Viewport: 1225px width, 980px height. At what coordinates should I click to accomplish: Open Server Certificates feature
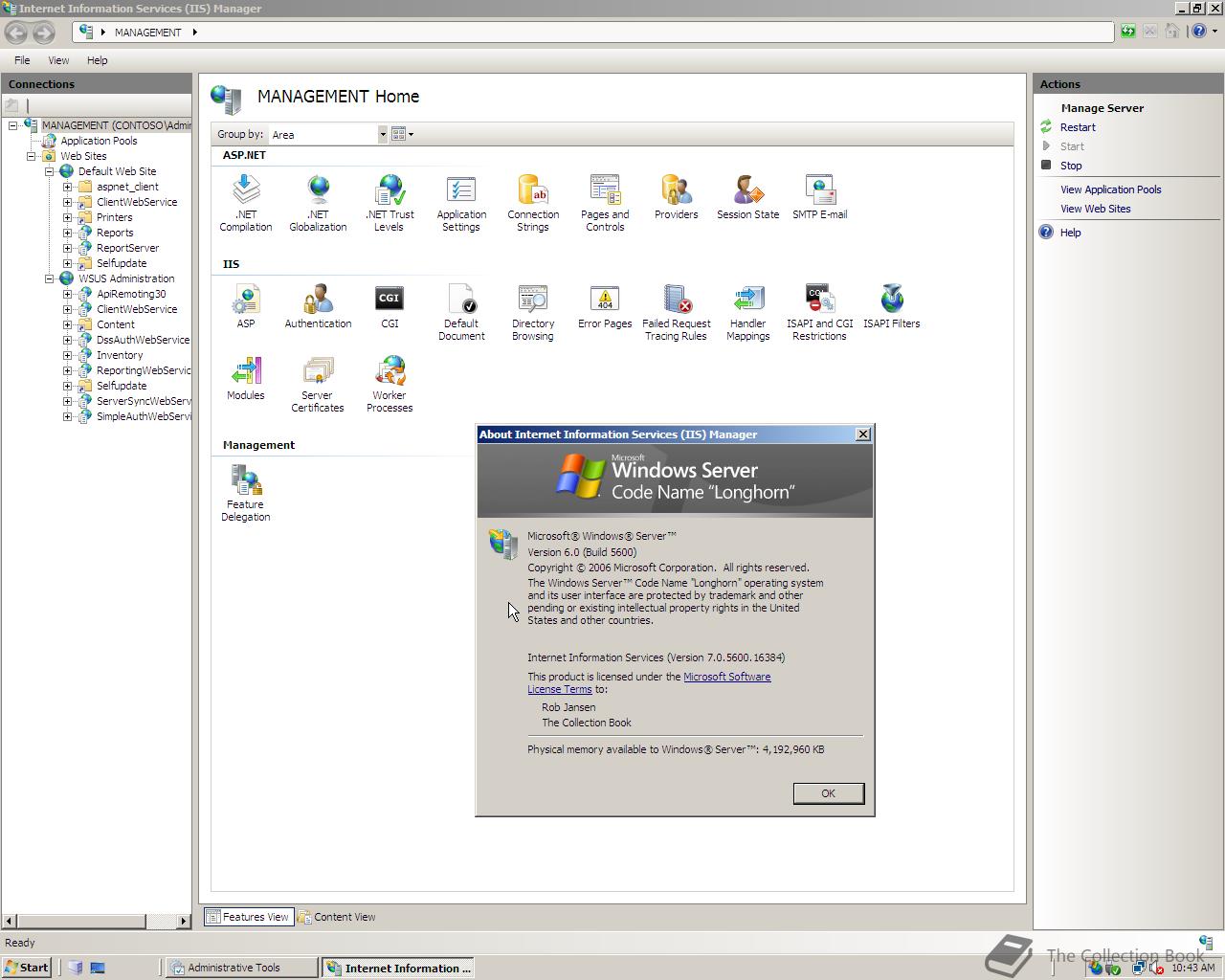click(318, 383)
